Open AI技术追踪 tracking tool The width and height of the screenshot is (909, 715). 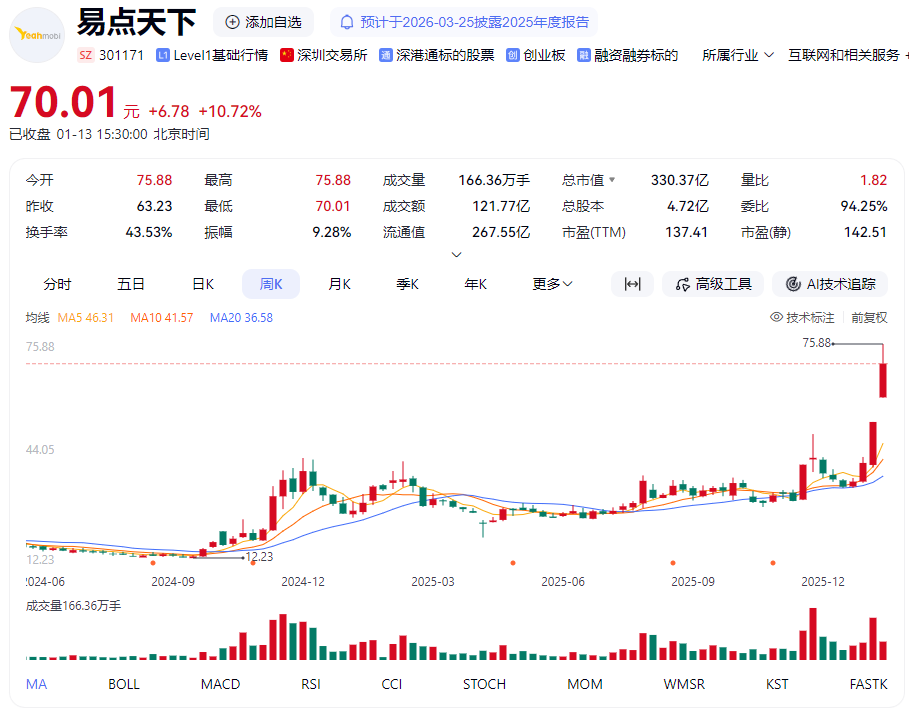[x=830, y=284]
